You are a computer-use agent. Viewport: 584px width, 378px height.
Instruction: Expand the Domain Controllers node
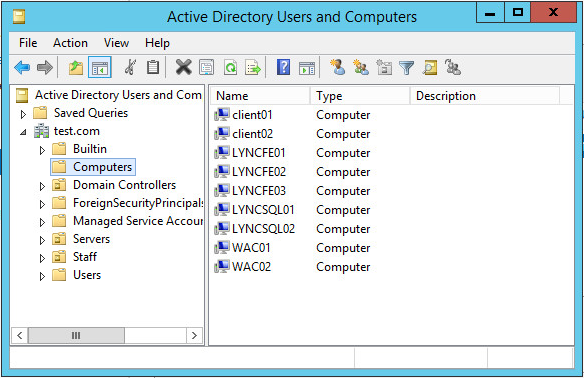[x=42, y=186]
